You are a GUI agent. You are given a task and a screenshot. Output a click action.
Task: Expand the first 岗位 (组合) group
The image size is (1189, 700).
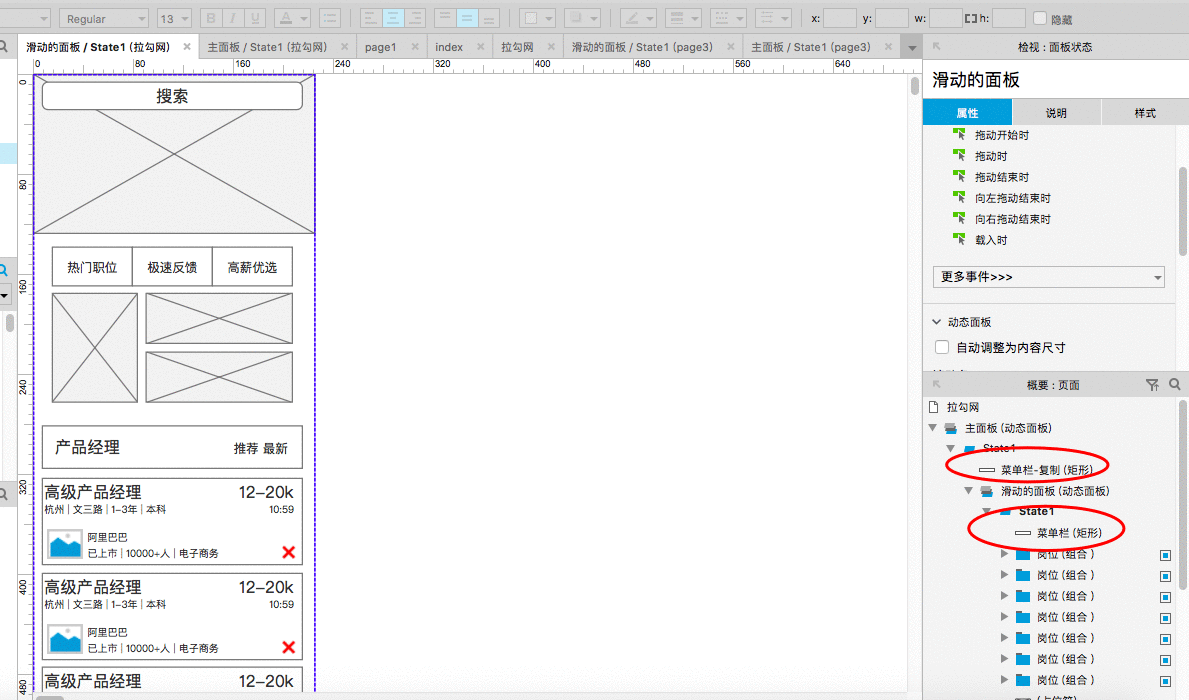(x=1005, y=554)
